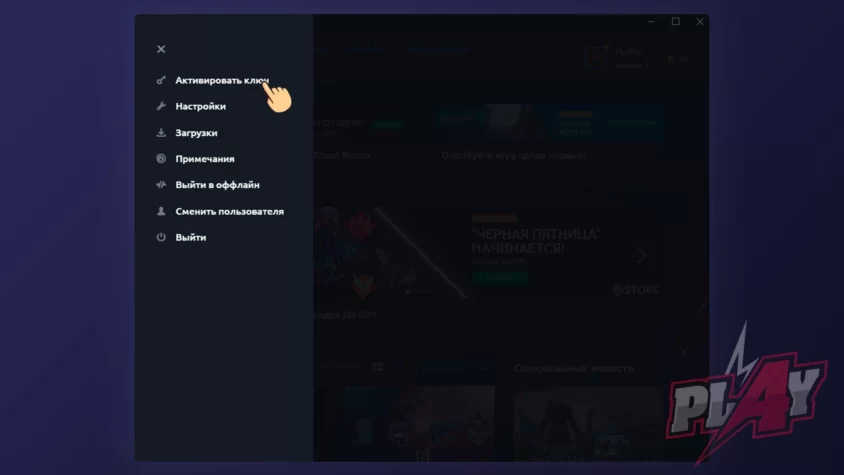The width and height of the screenshot is (844, 475).
Task: Close the side menu with the X icon
Action: [x=161, y=49]
